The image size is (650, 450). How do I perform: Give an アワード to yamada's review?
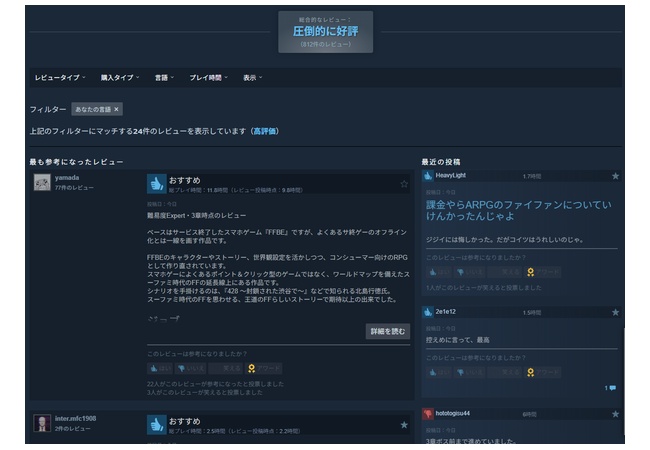pos(264,368)
